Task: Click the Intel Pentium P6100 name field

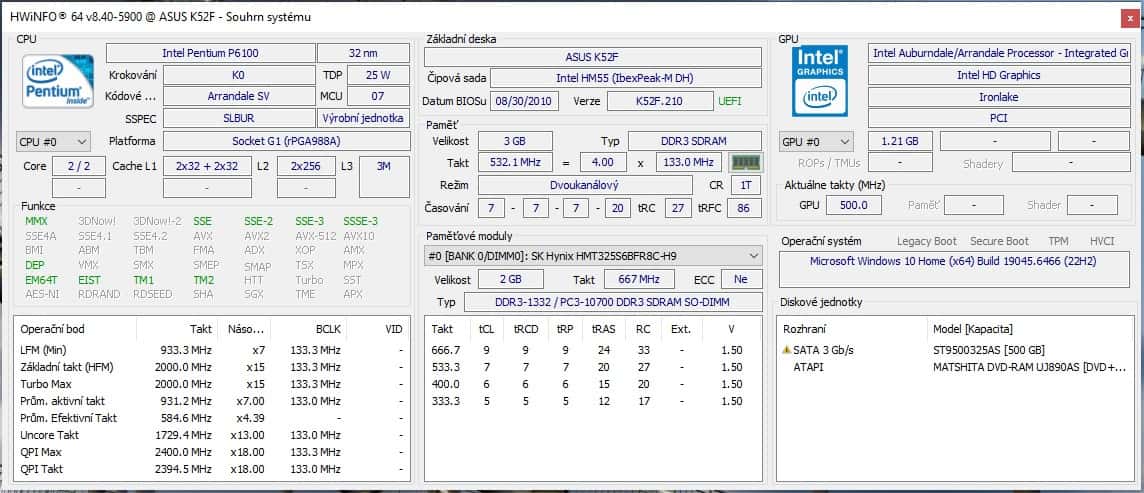Action: click(x=211, y=53)
